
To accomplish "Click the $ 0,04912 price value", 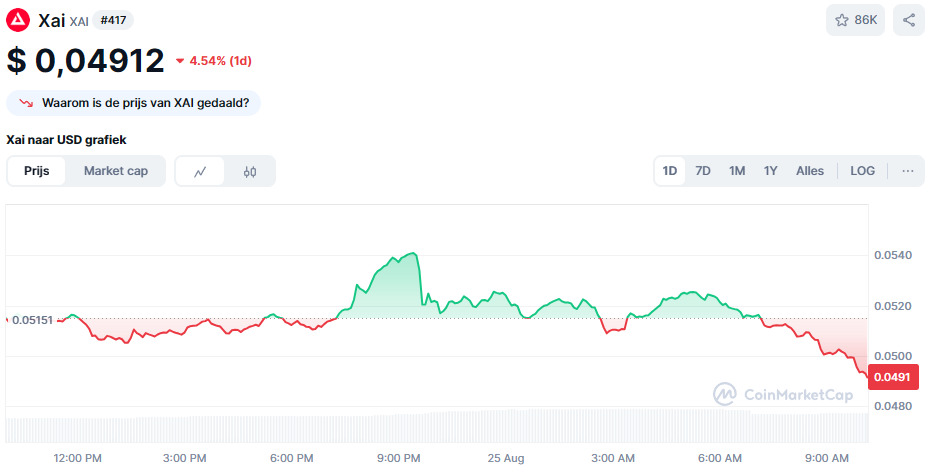I will [85, 60].
